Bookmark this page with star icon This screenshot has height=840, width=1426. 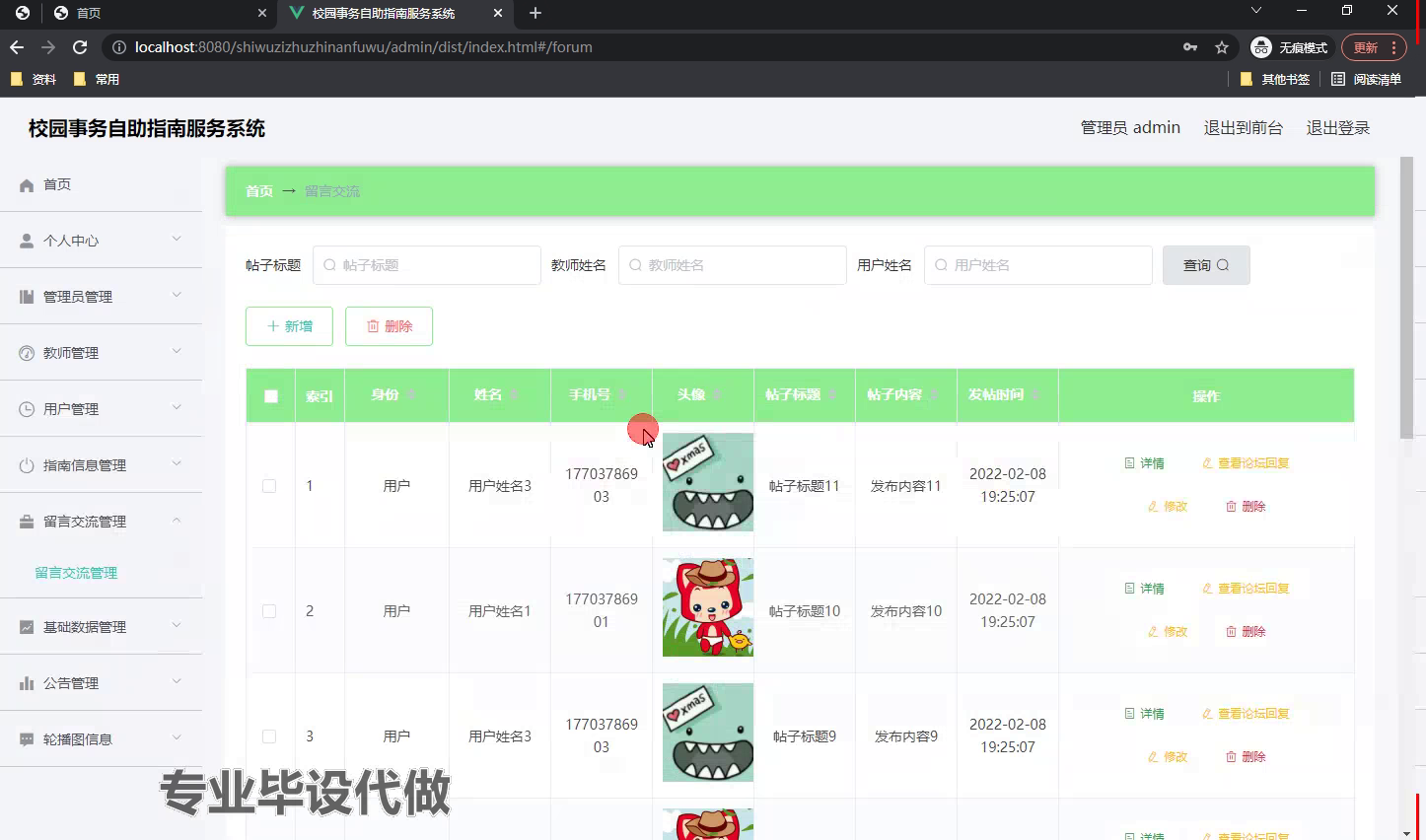click(1222, 47)
